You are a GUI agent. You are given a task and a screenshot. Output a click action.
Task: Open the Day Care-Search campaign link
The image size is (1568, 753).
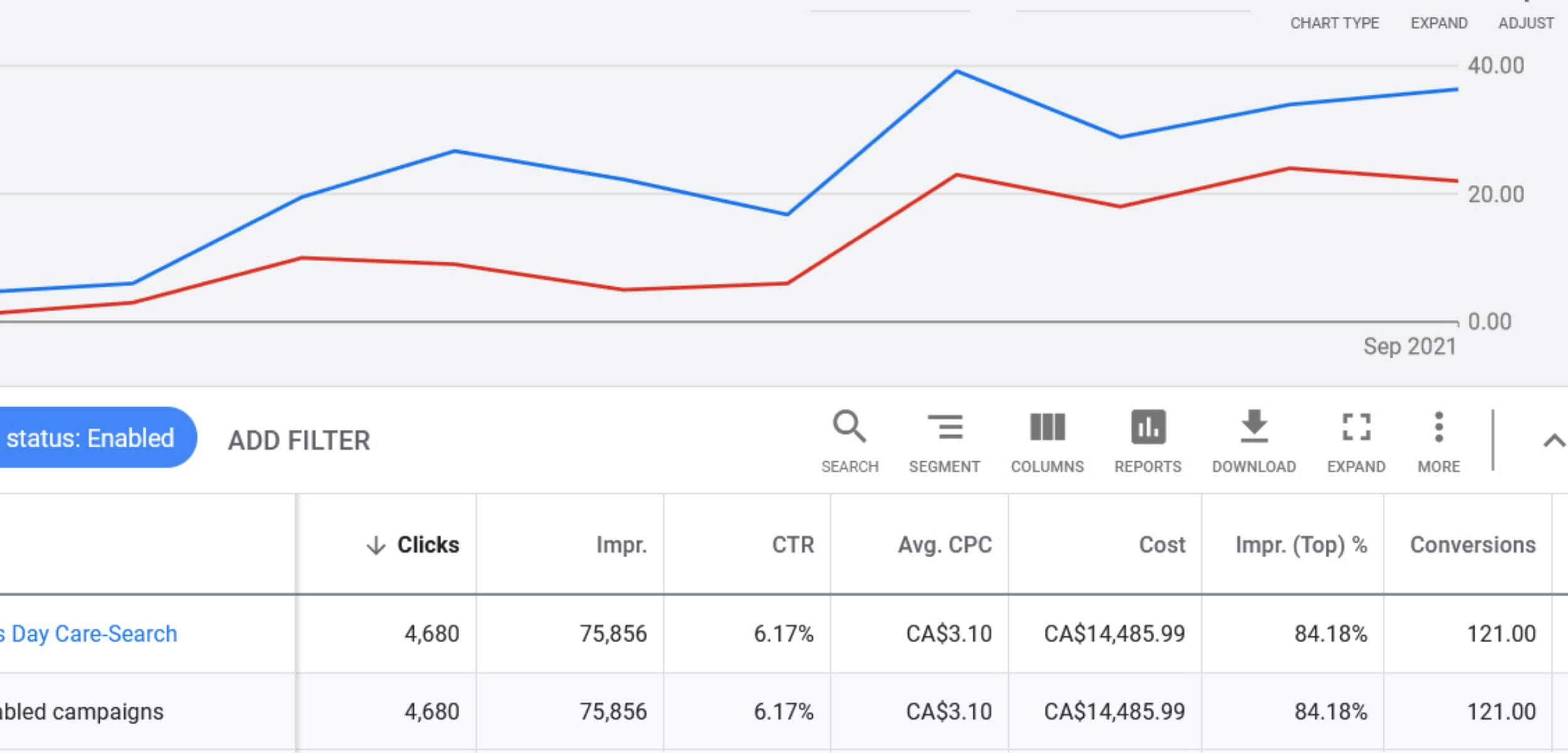click(93, 634)
